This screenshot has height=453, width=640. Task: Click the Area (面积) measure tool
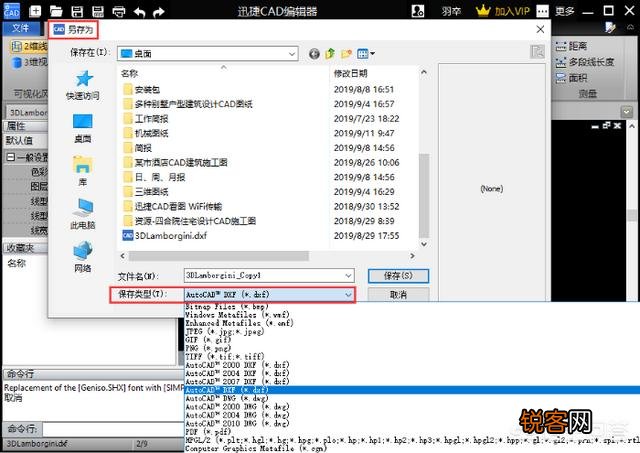click(571, 78)
